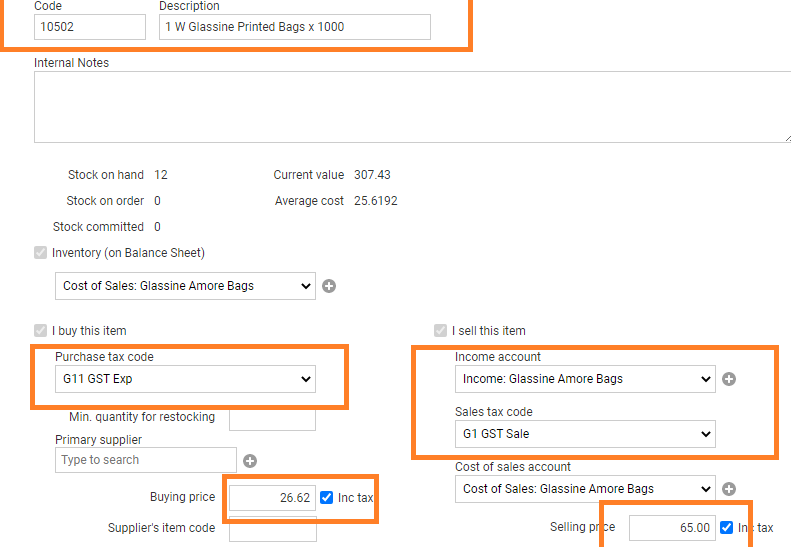Click plus icon beside Inventory account dropdown
The height and width of the screenshot is (547, 791).
pyautogui.click(x=329, y=286)
